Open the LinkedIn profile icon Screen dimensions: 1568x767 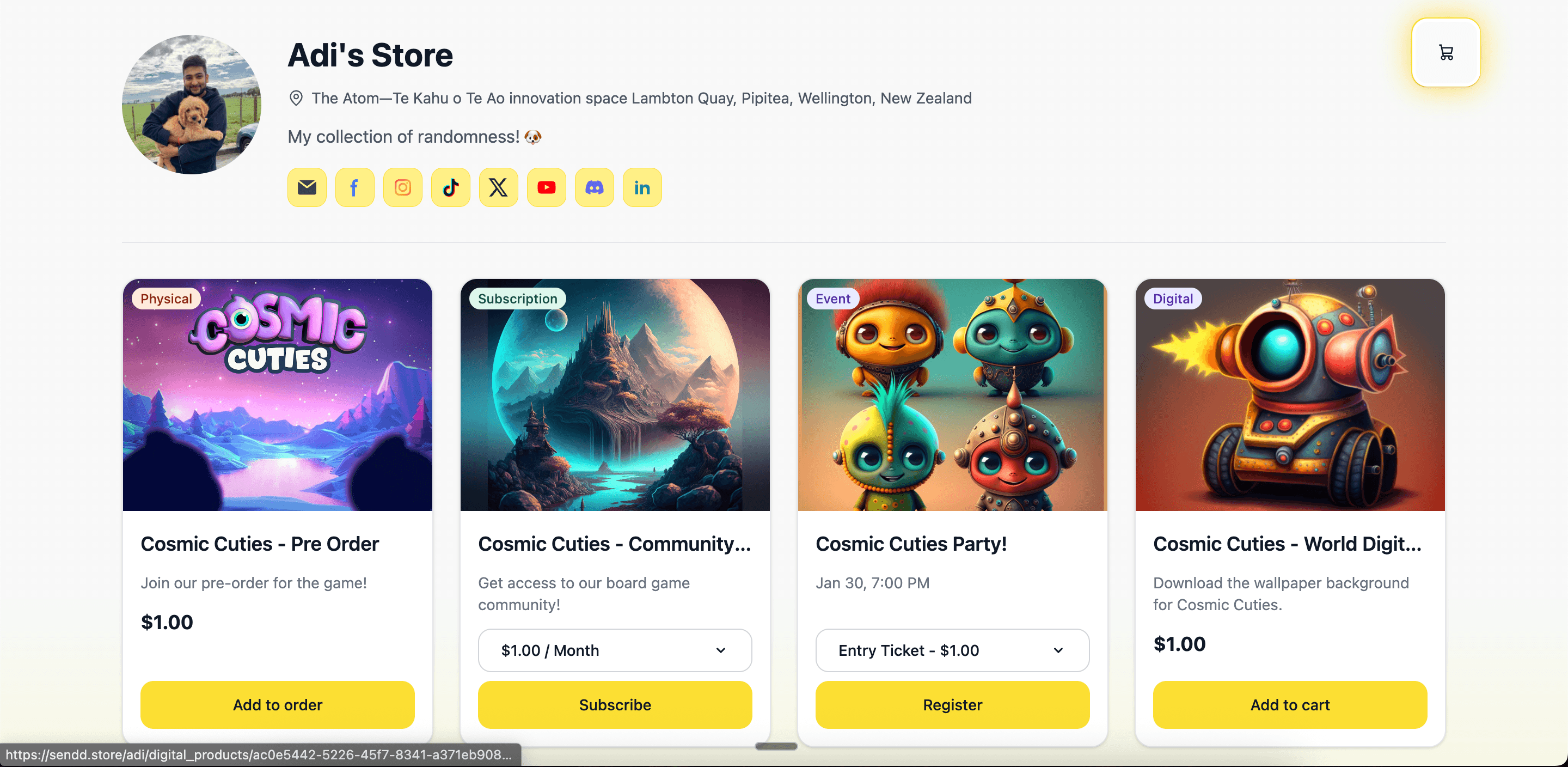[x=642, y=187]
